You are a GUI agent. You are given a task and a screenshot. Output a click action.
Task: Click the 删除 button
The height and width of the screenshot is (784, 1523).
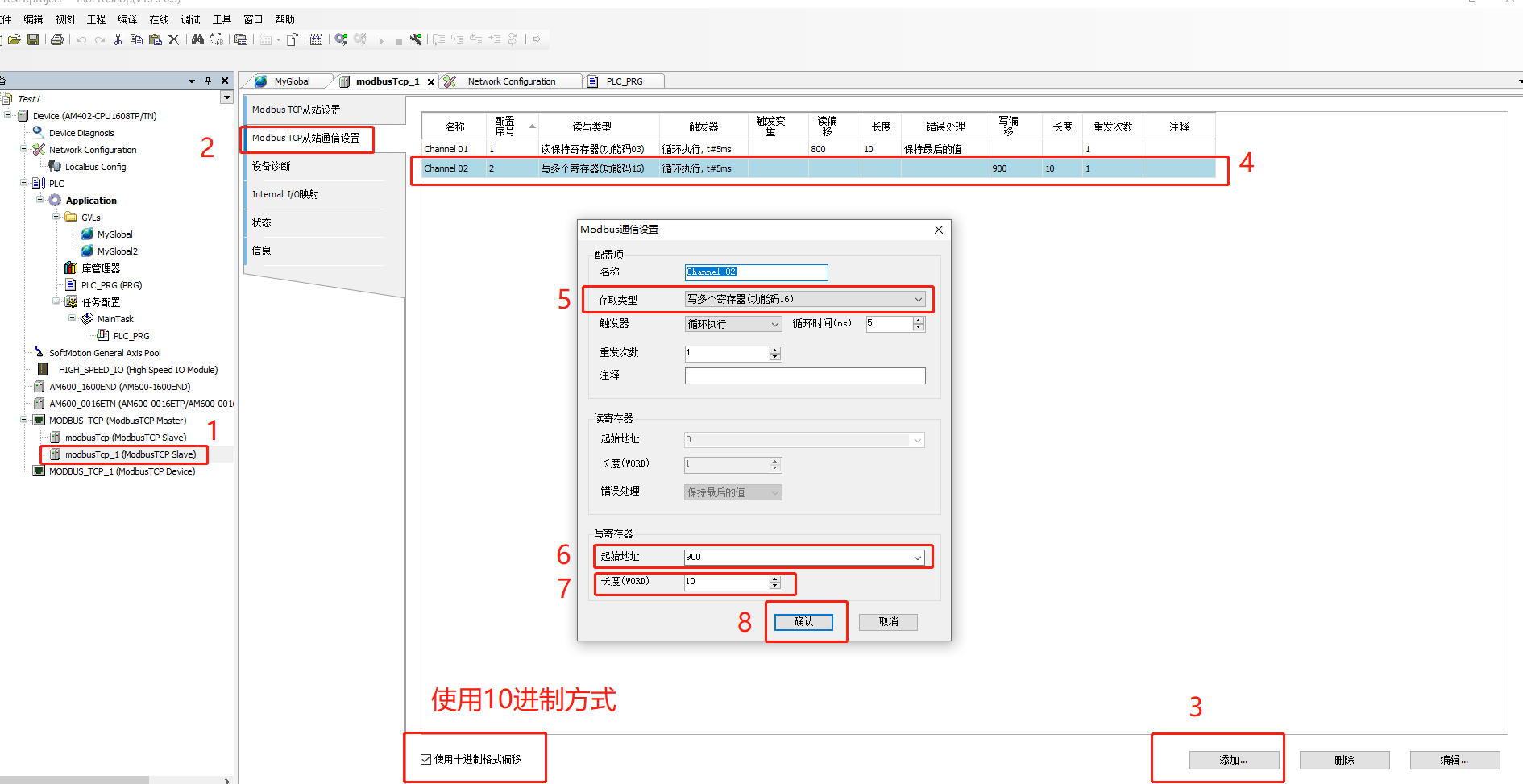pyautogui.click(x=1344, y=760)
